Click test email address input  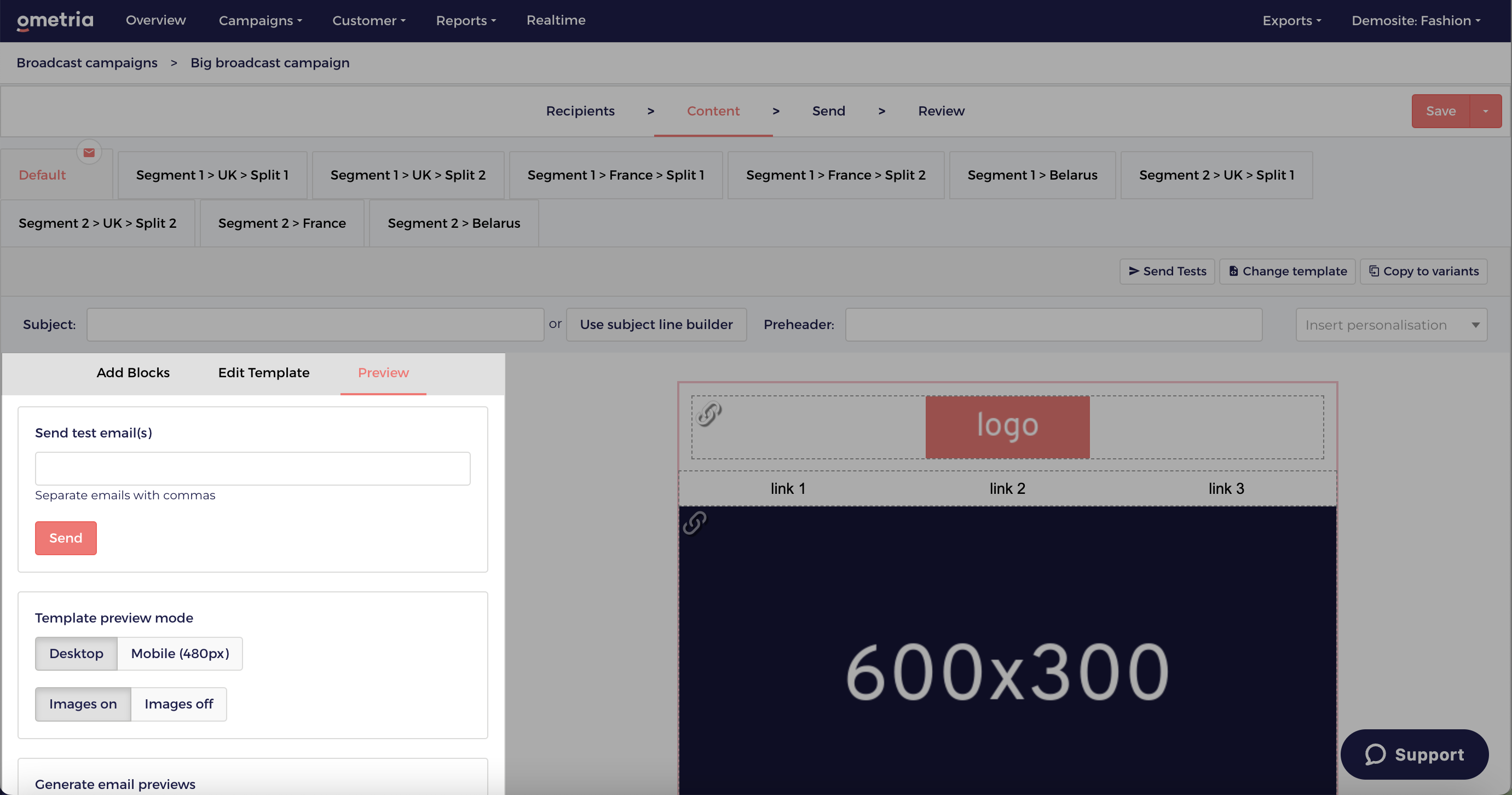(x=252, y=469)
